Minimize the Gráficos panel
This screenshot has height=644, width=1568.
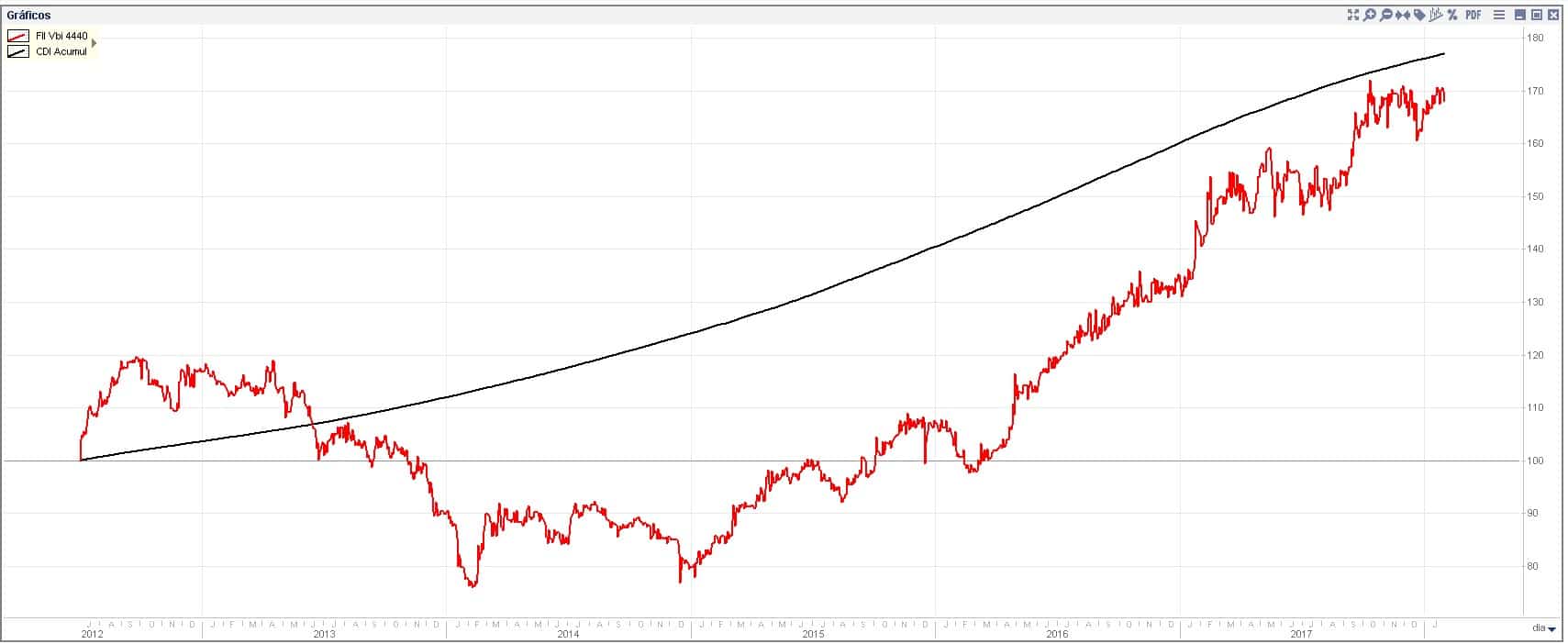pos(1520,15)
